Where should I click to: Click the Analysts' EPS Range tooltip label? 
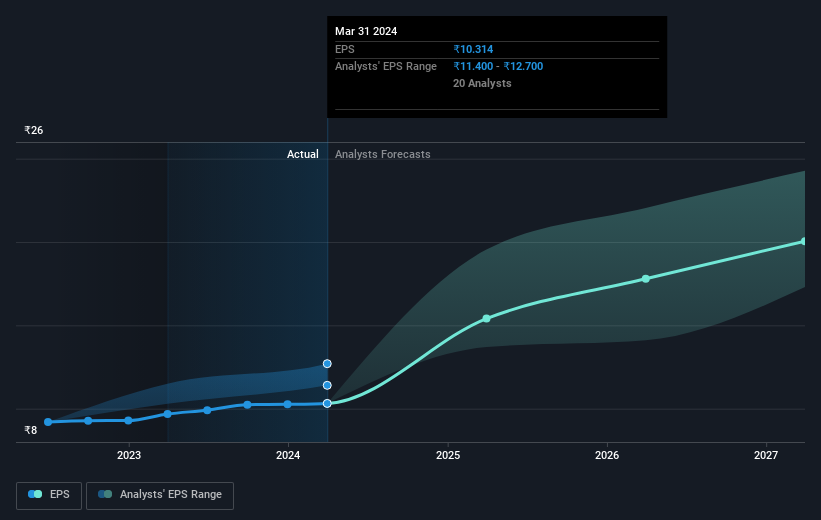pyautogui.click(x=386, y=66)
